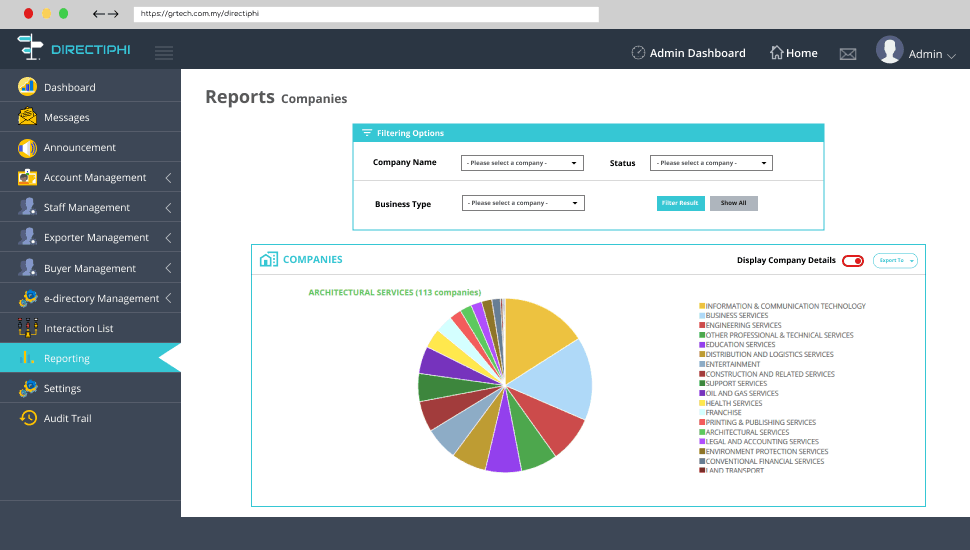
Task: Toggle the hamburger sidebar menu icon
Action: coord(164,53)
